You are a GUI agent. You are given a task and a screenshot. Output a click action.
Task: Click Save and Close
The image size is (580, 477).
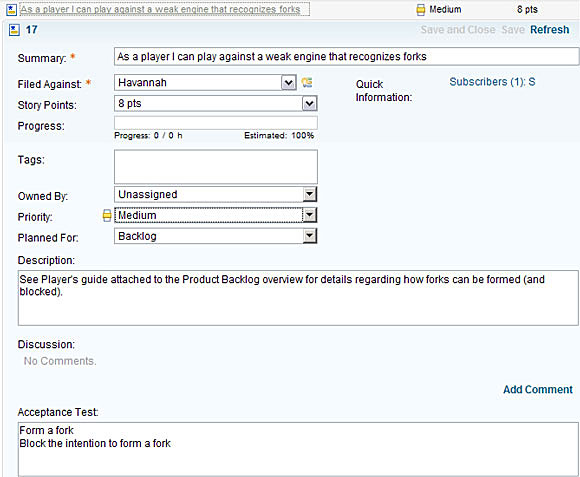point(458,30)
